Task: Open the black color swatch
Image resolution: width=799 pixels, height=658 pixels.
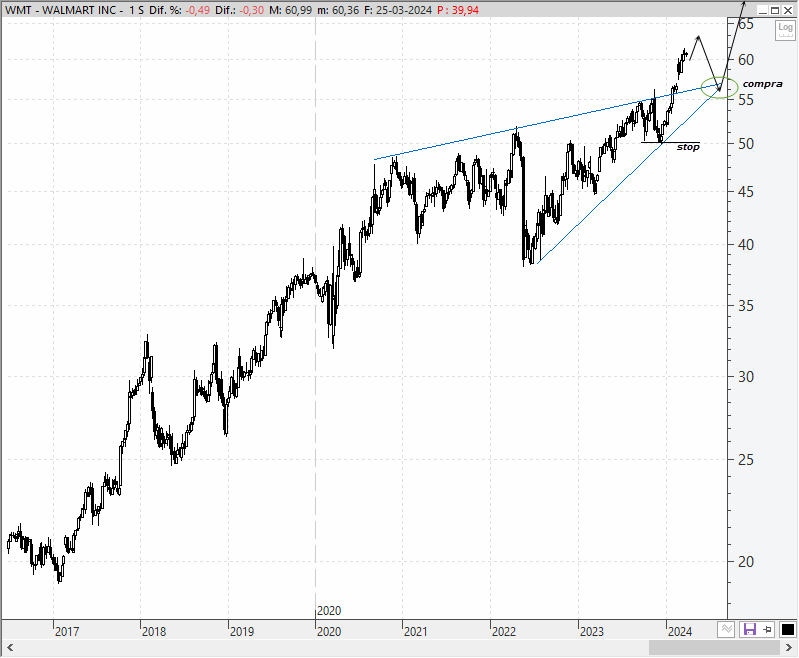Action: [x=787, y=629]
